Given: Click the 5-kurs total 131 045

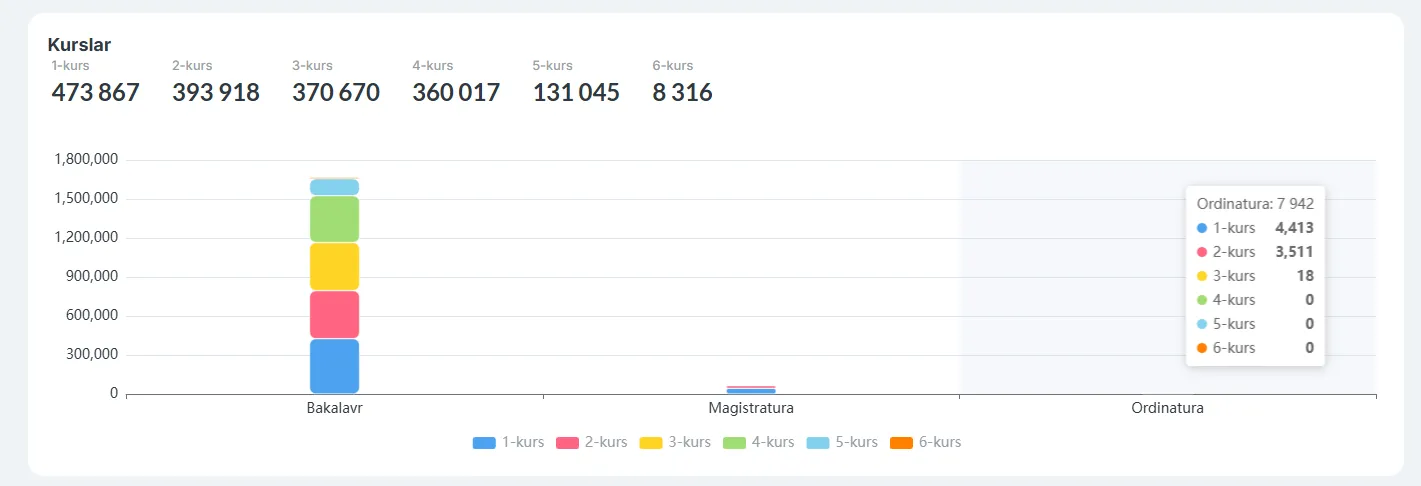Looking at the screenshot, I should click(x=576, y=93).
